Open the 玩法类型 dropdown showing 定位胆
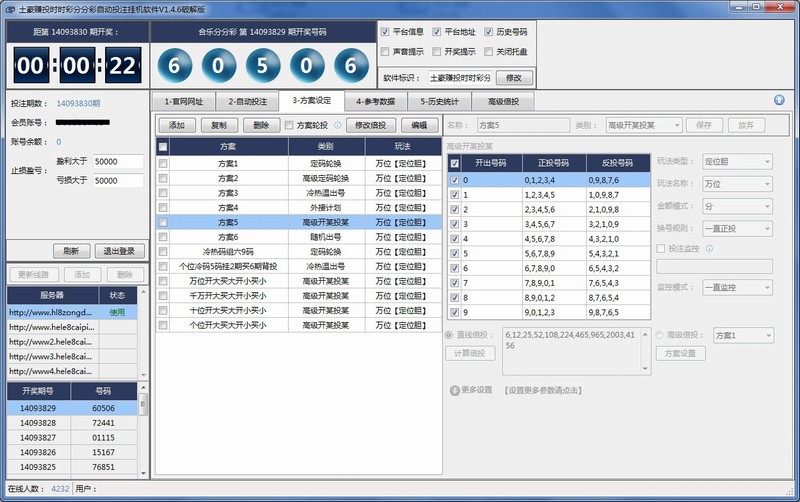 click(737, 161)
